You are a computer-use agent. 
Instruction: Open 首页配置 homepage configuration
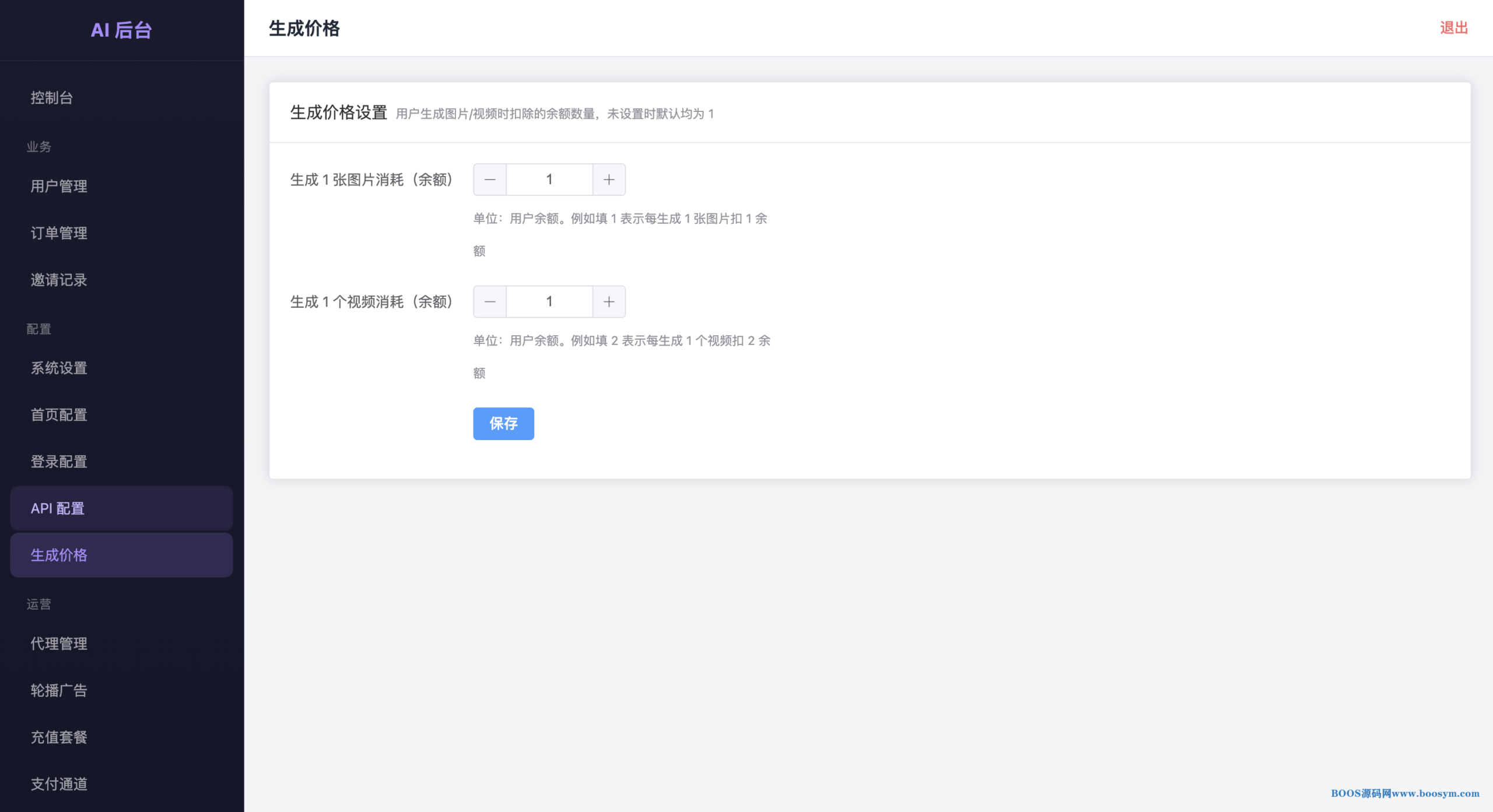point(59,414)
